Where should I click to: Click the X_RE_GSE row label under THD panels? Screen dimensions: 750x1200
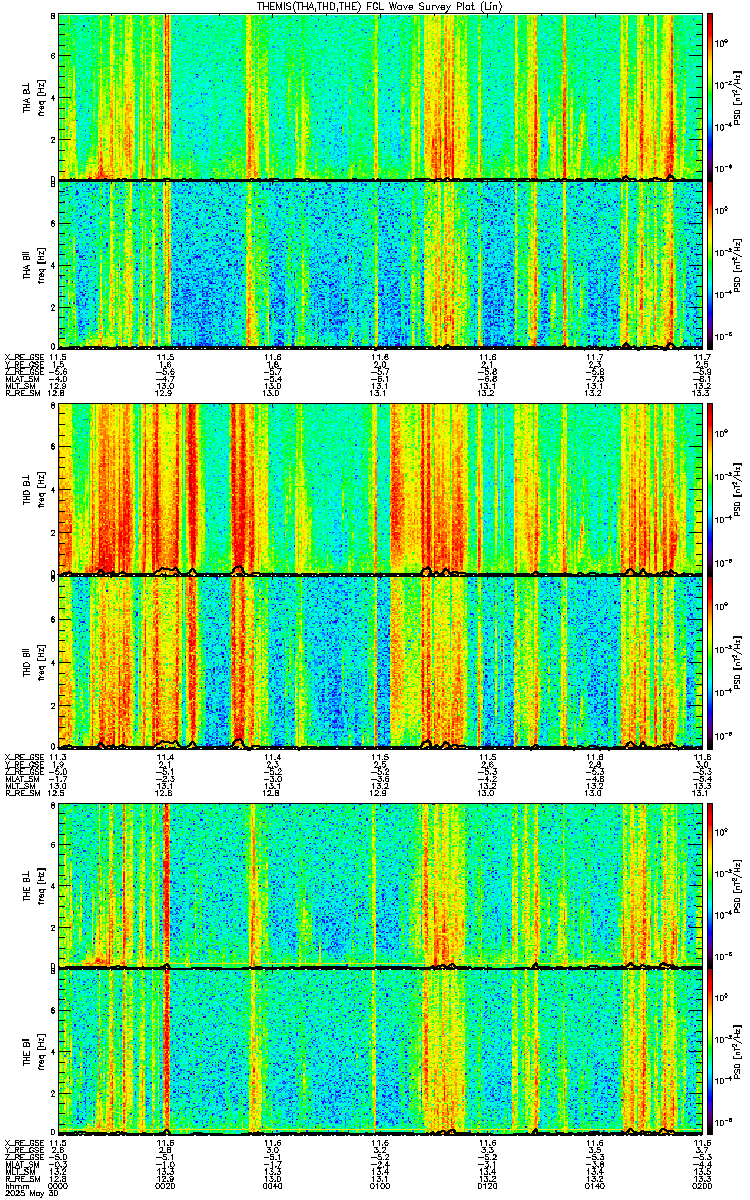(23, 756)
